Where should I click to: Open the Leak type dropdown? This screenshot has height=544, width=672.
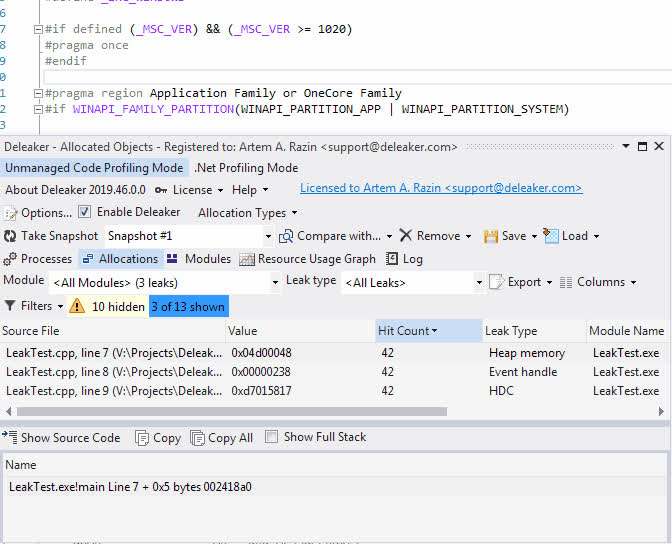[478, 283]
